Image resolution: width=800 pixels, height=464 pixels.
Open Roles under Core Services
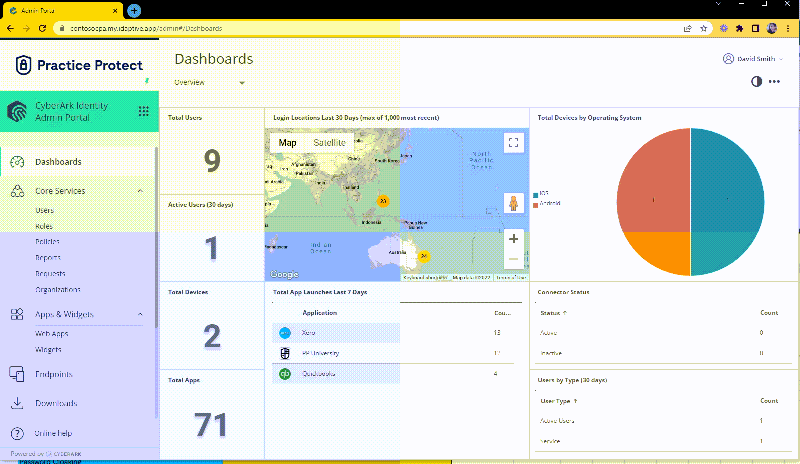click(x=44, y=226)
